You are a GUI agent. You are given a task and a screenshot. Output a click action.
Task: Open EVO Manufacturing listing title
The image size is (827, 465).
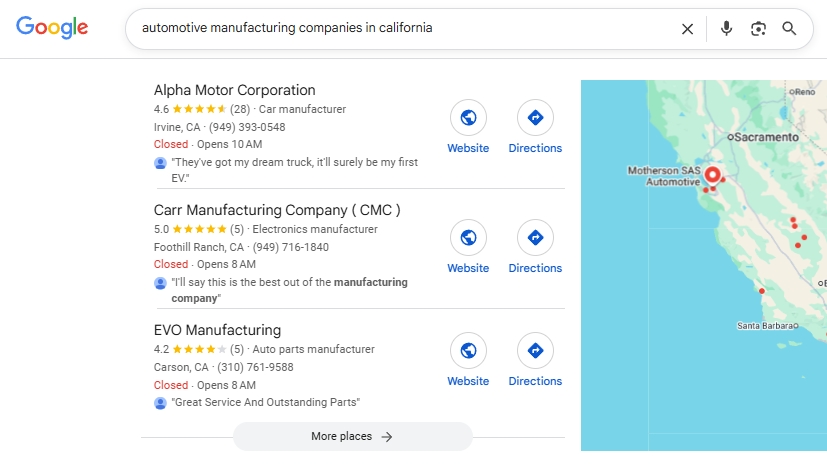217,330
